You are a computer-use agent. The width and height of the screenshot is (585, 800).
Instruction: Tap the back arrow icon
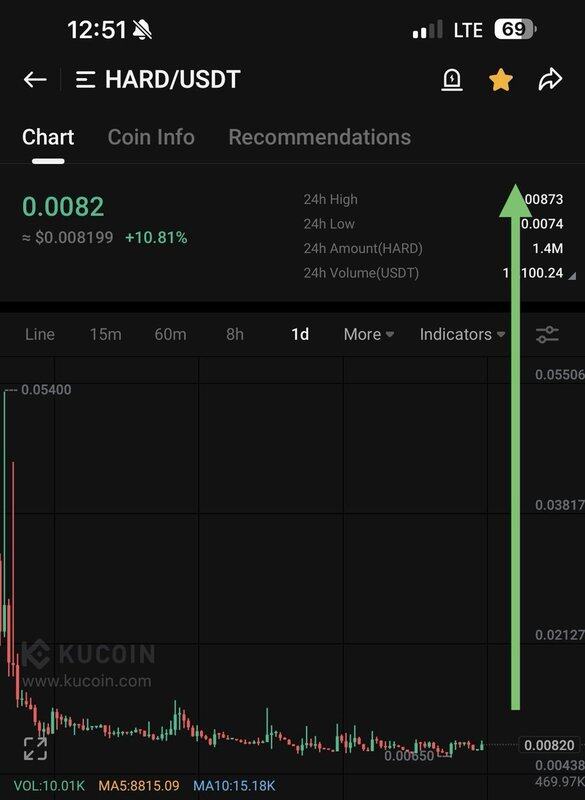35,80
